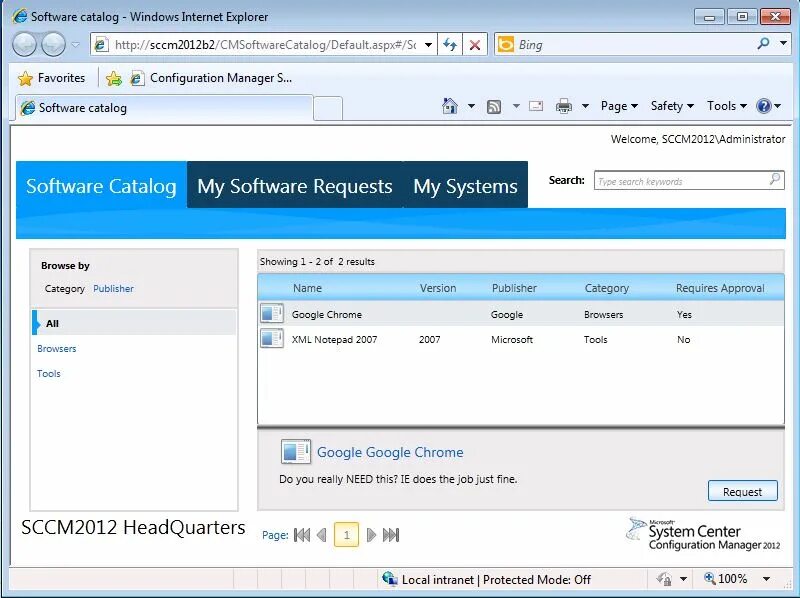Click the Bing magnifier search icon

[764, 44]
